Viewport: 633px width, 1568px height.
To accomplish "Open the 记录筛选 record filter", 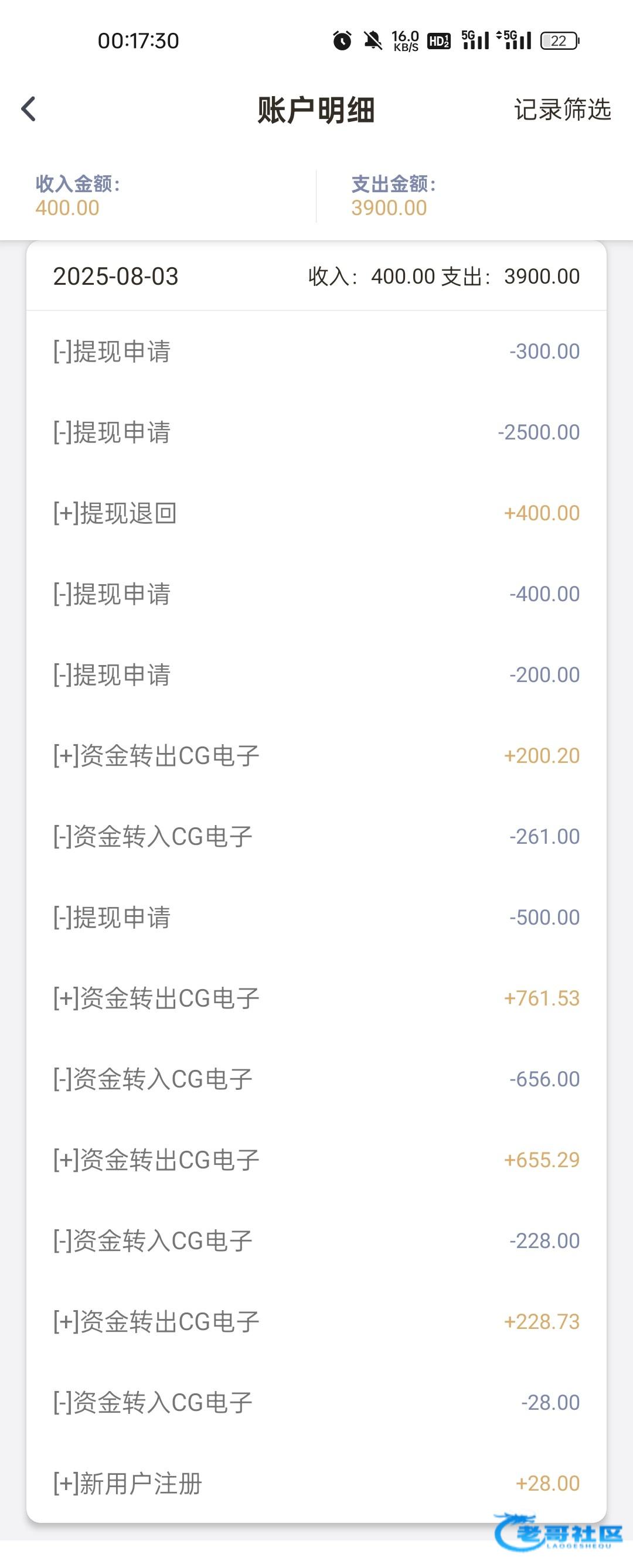I will coord(561,110).
